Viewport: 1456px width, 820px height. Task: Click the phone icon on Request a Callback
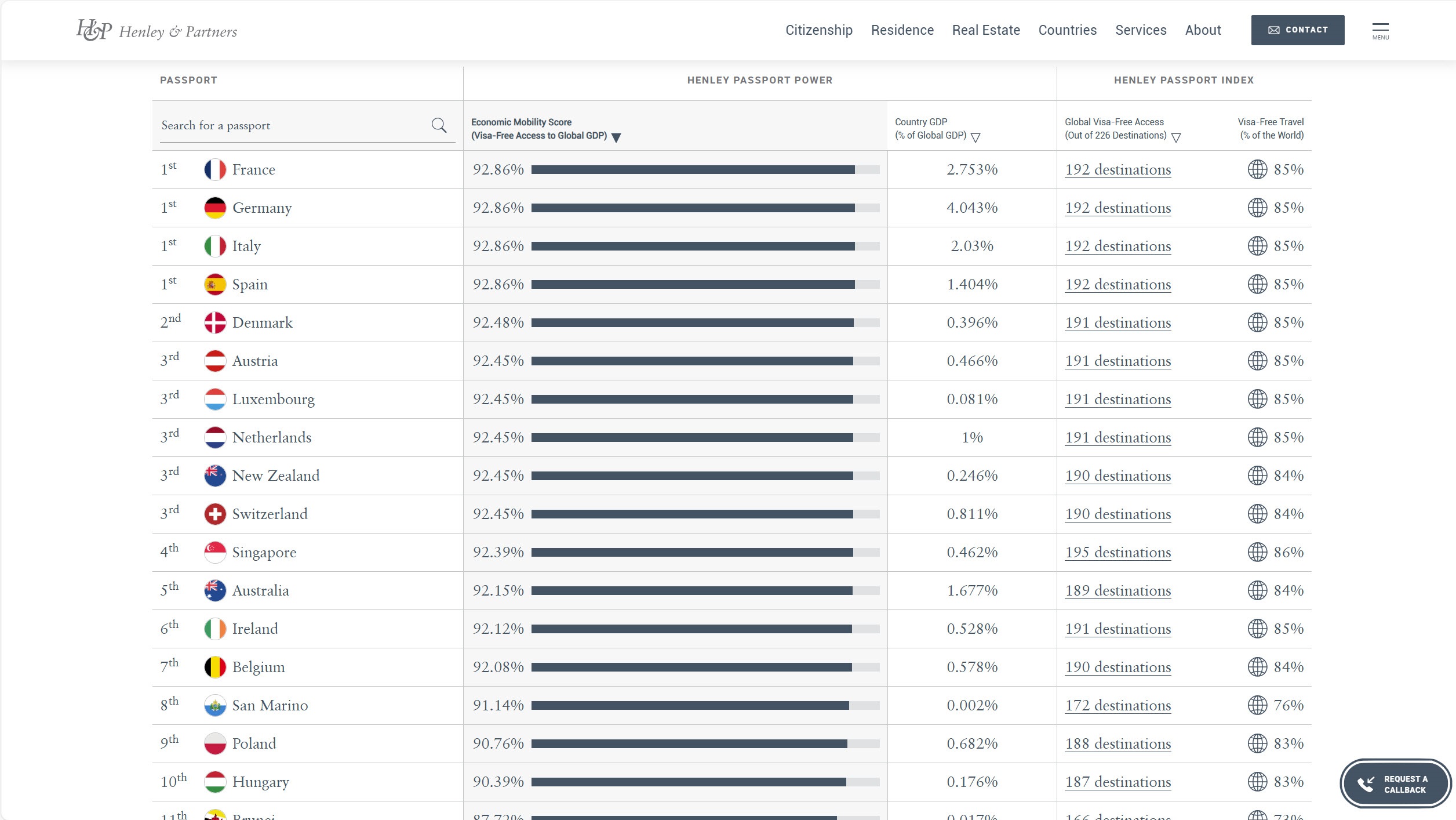(1366, 784)
